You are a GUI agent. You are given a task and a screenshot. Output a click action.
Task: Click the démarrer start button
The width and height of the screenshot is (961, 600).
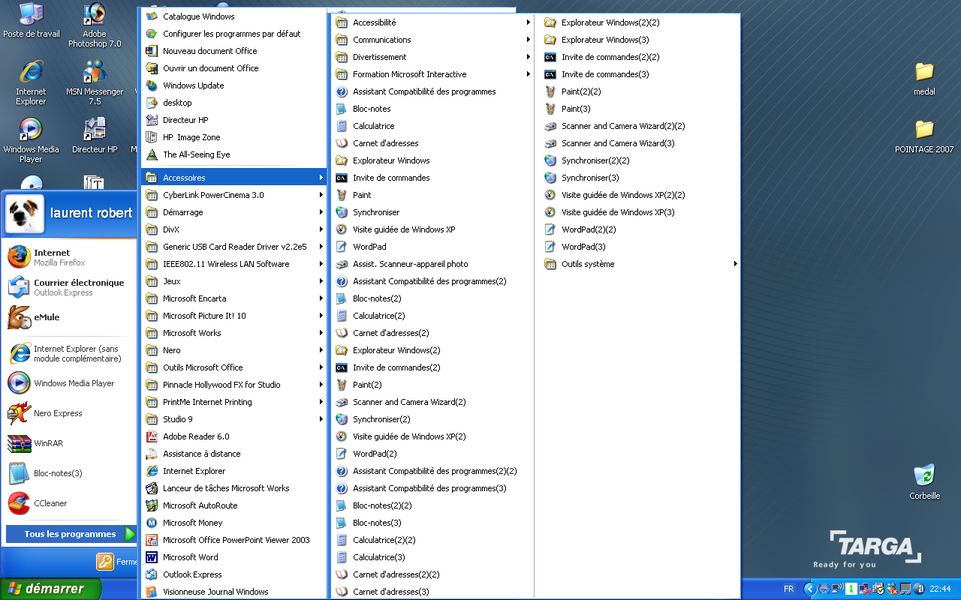click(x=50, y=589)
